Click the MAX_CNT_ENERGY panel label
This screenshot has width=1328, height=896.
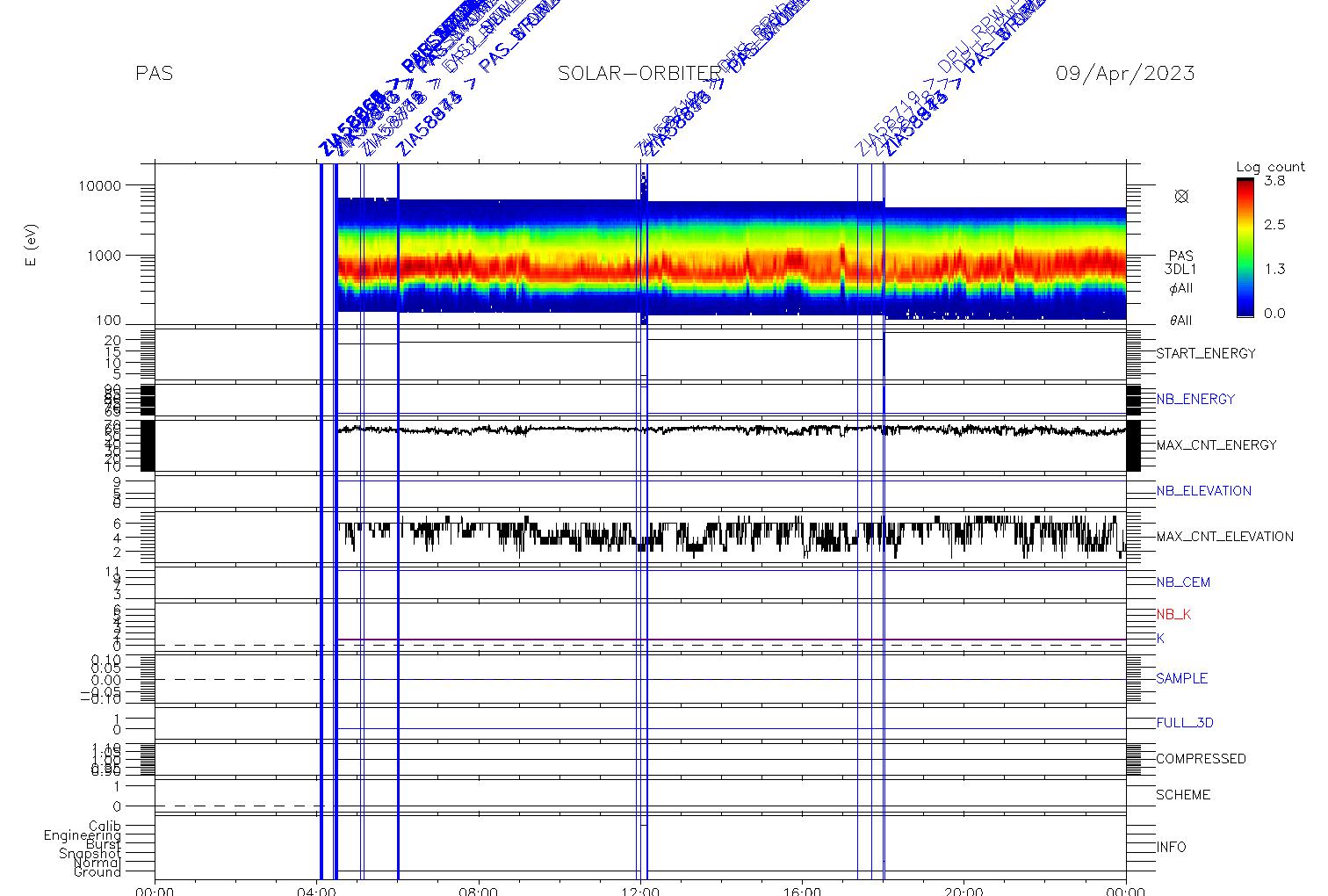pyautogui.click(x=1216, y=445)
